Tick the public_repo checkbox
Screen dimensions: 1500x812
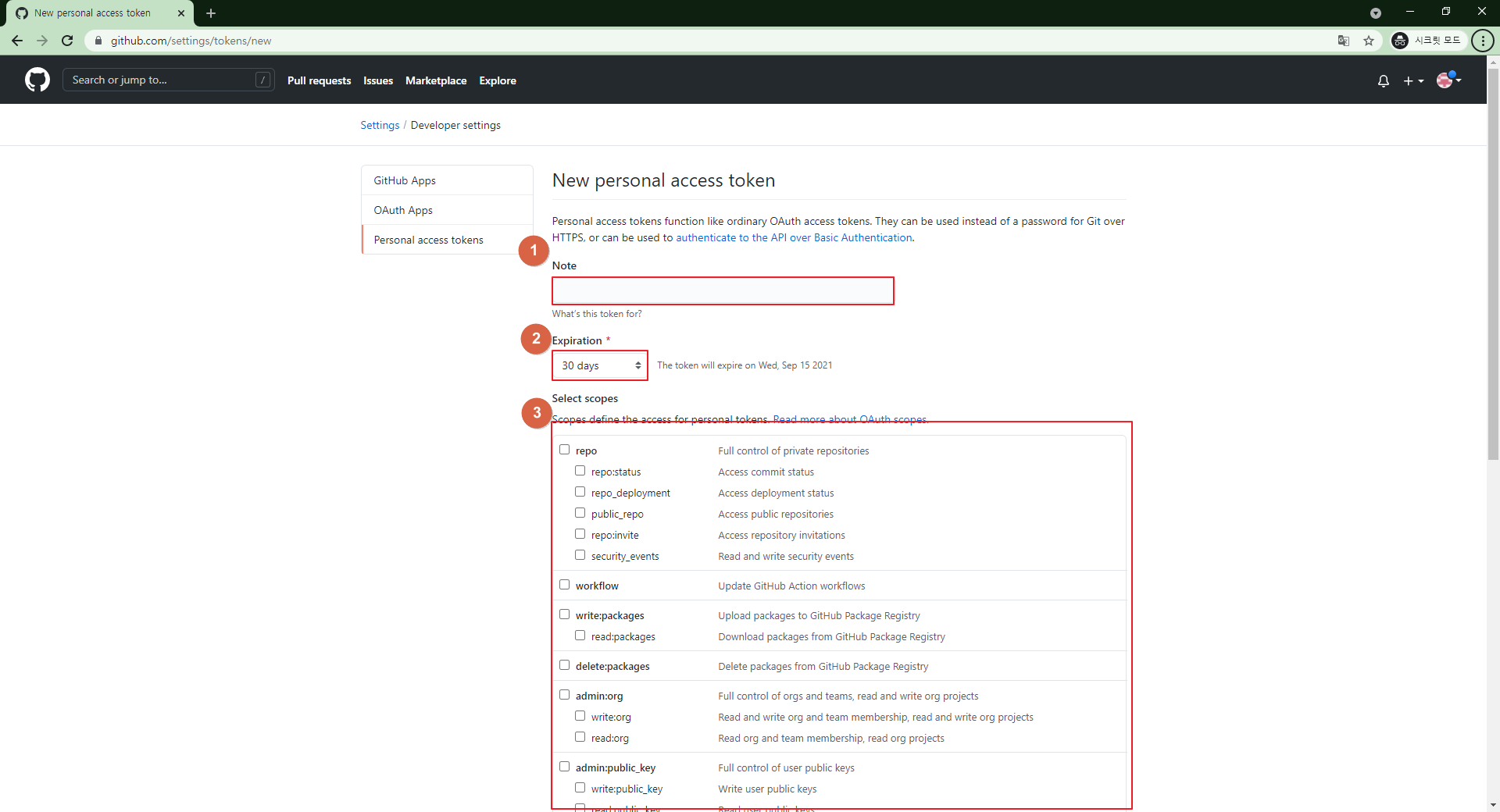pos(580,513)
